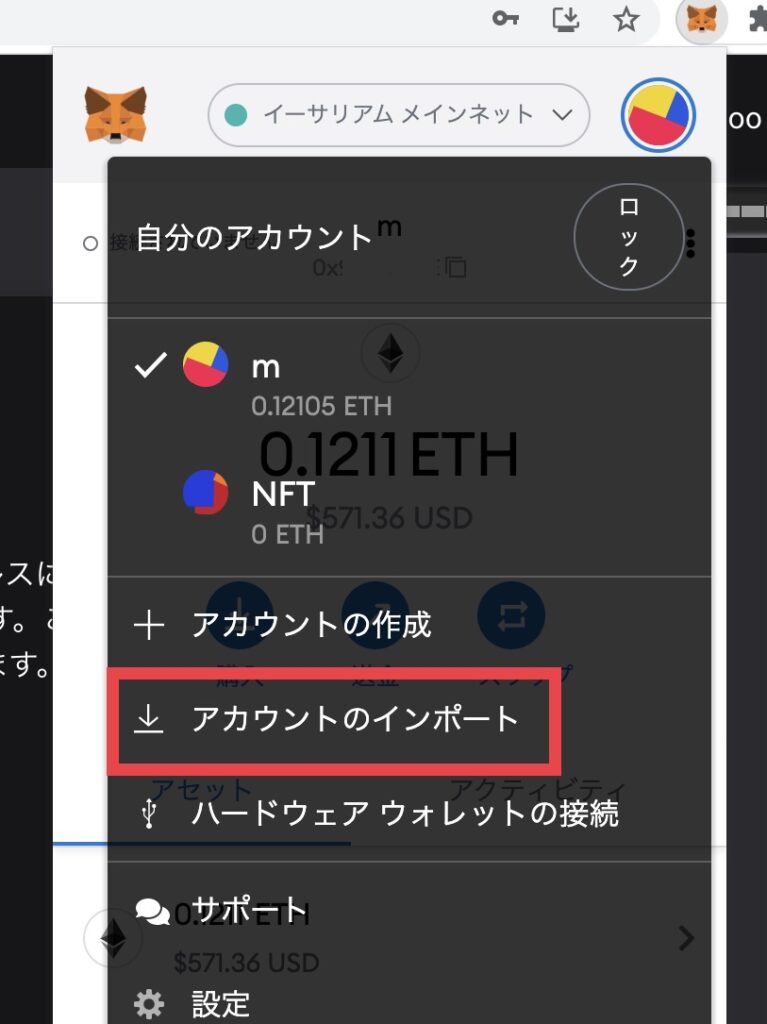The width and height of the screenshot is (767, 1024).
Task: Click the browser bookmark star icon
Action: point(626,20)
